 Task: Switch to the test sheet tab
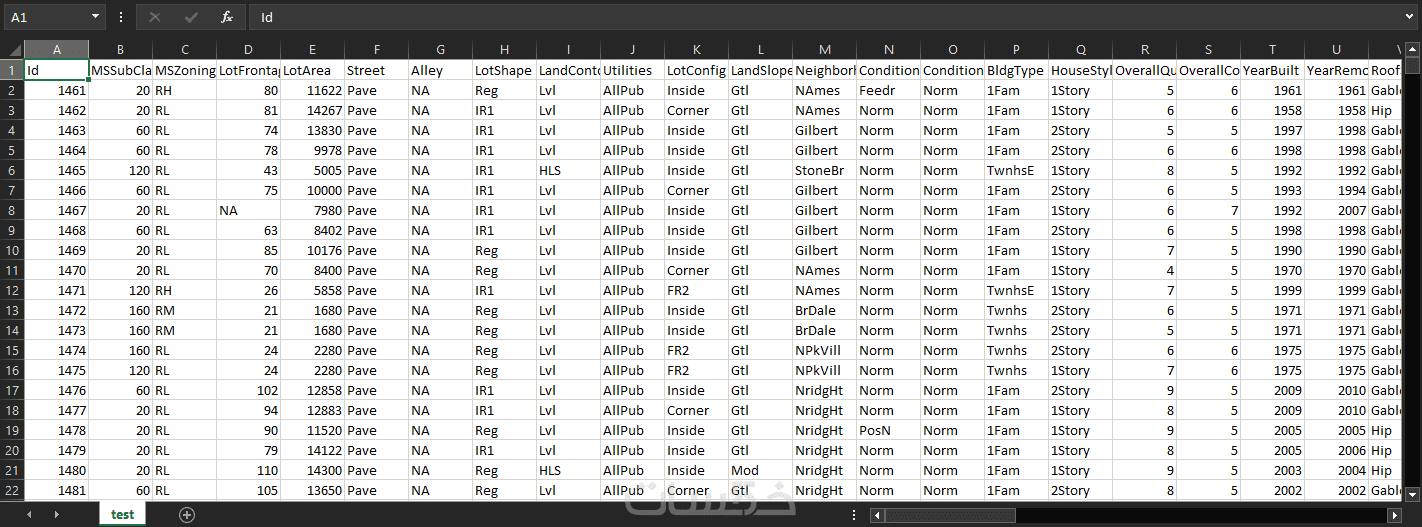click(122, 514)
